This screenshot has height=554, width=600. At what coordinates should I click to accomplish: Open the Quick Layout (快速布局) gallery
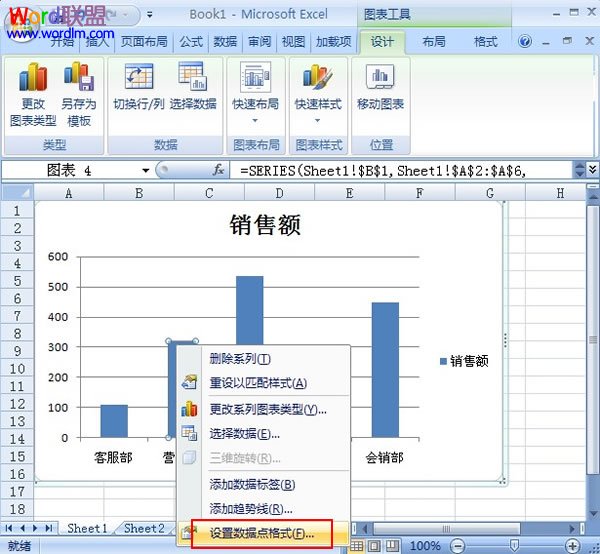[x=256, y=92]
